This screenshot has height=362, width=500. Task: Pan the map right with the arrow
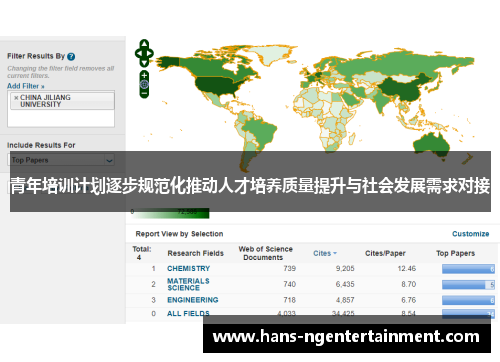click(x=150, y=53)
